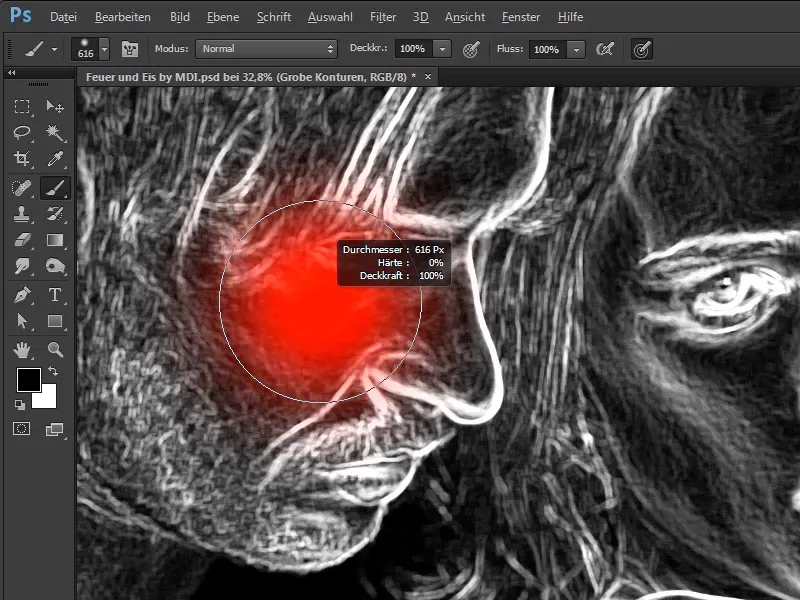Collapse the tools panel double arrows

(11, 73)
